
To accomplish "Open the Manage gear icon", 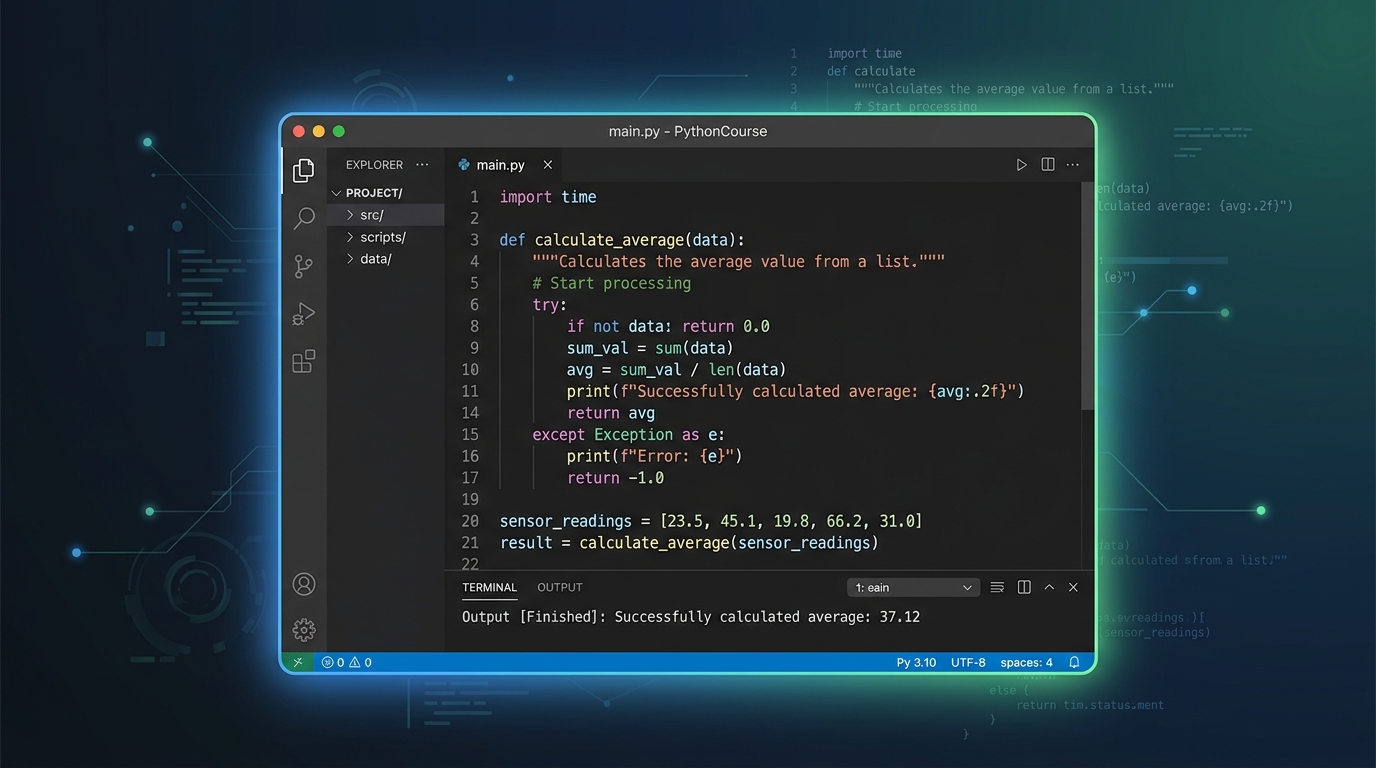I will point(304,629).
